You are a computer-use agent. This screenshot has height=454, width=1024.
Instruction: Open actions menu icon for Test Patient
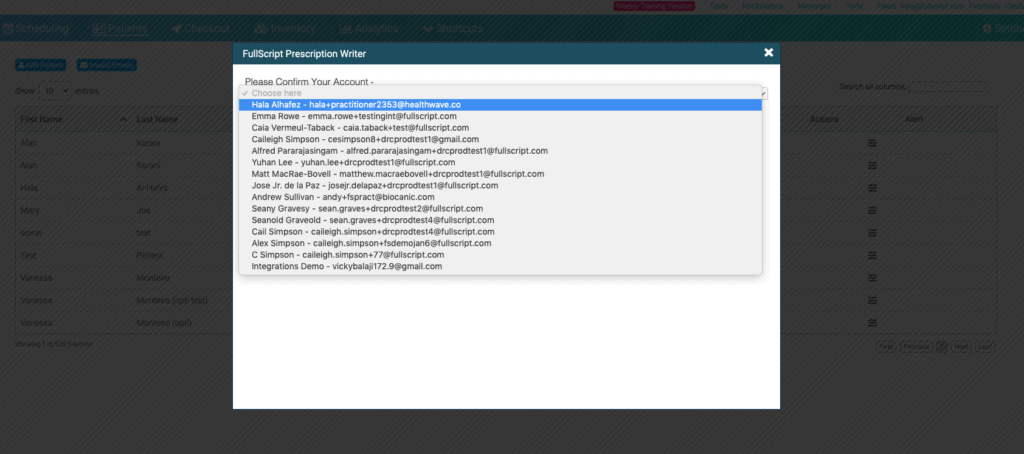(x=872, y=255)
